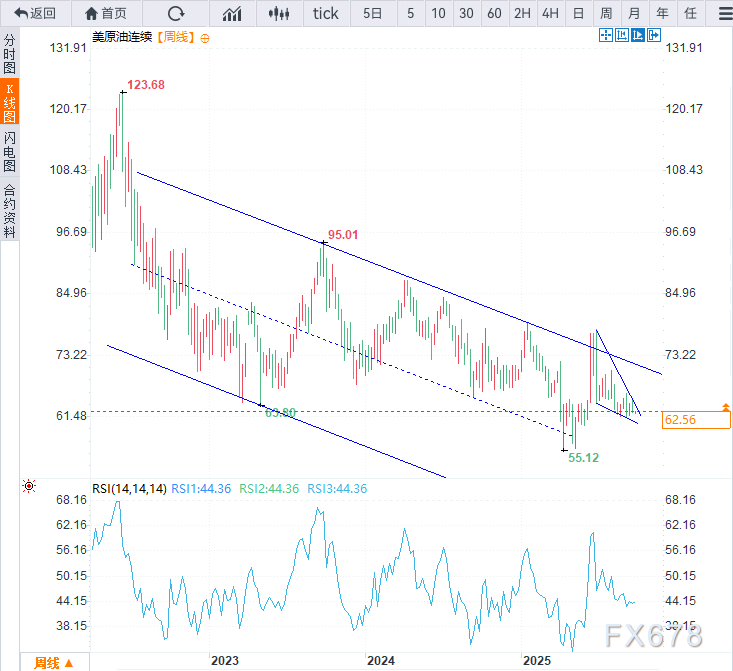Switch to 4H timeframe

(x=550, y=13)
